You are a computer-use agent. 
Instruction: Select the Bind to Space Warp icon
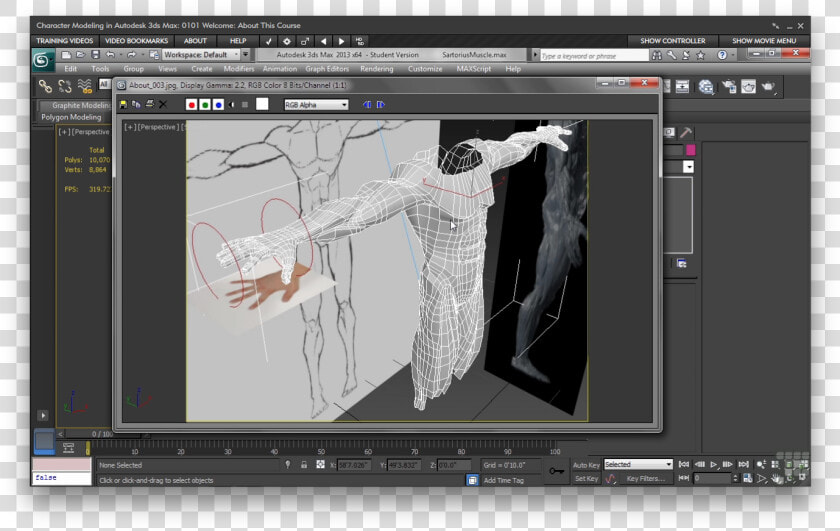85,86
